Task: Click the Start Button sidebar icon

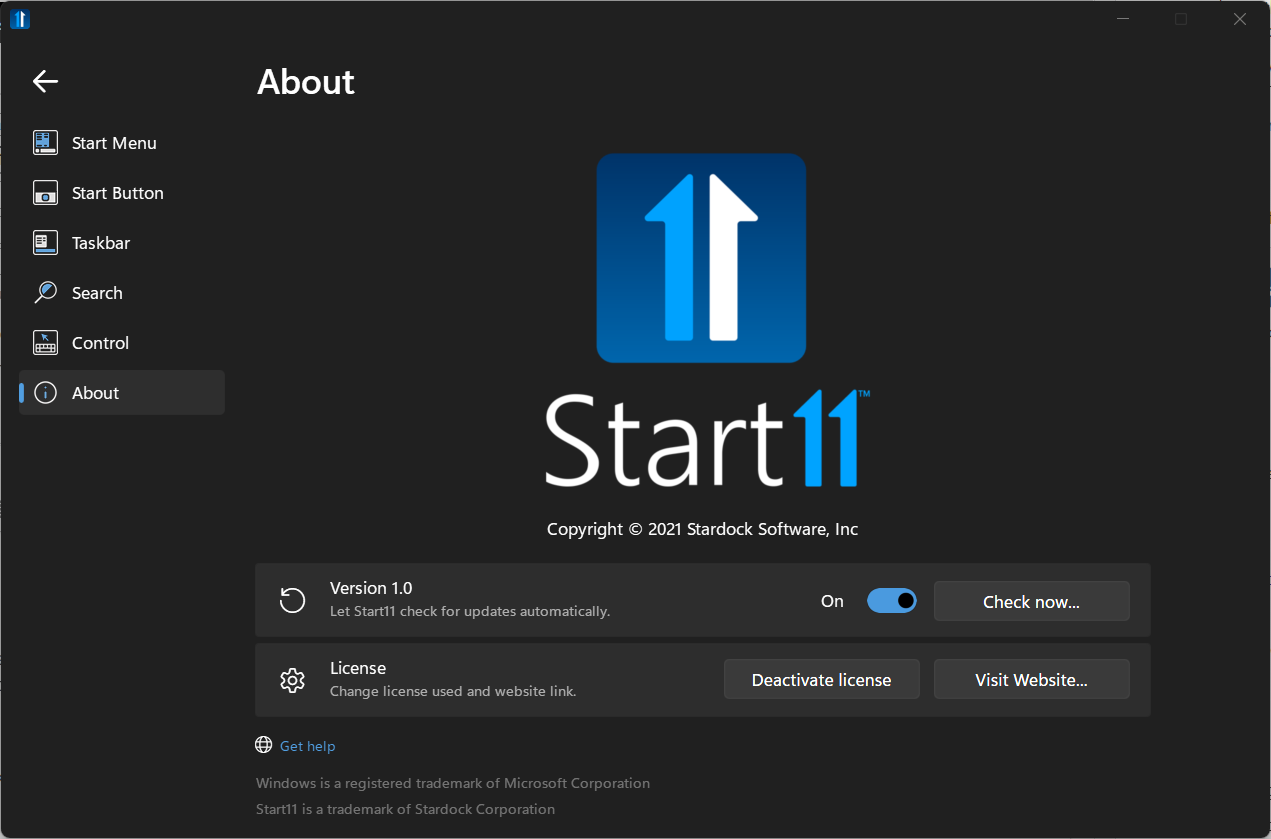Action: point(45,193)
